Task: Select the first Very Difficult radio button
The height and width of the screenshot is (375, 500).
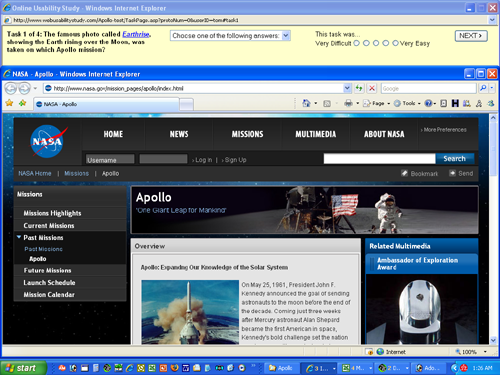Action: point(356,43)
